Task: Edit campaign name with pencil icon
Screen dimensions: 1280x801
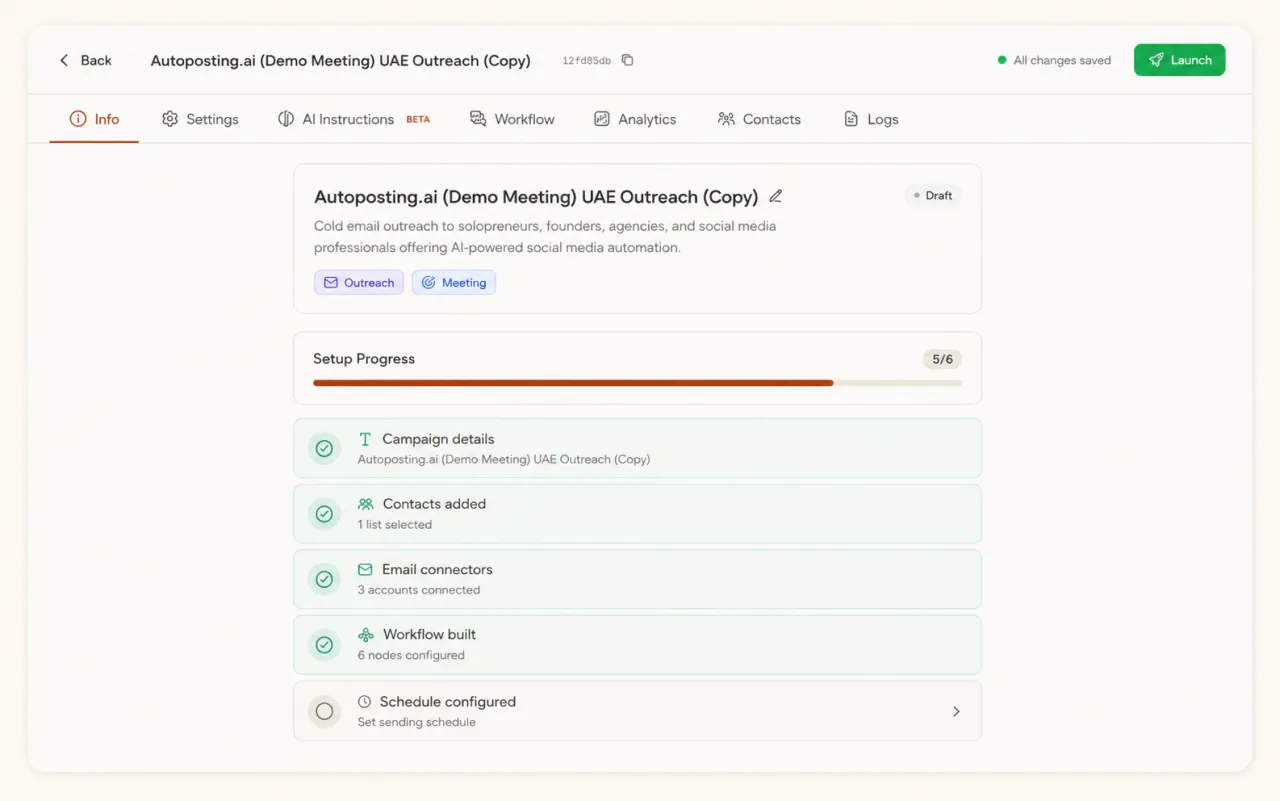Action: tap(775, 196)
